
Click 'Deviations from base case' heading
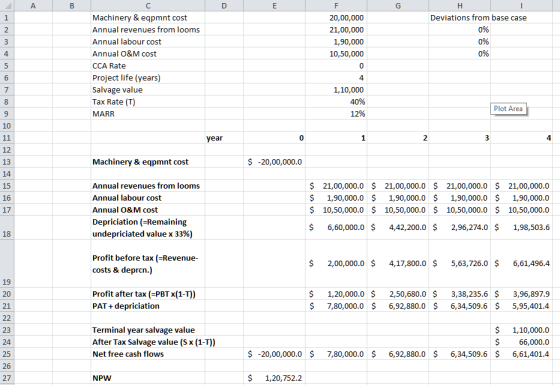point(478,18)
